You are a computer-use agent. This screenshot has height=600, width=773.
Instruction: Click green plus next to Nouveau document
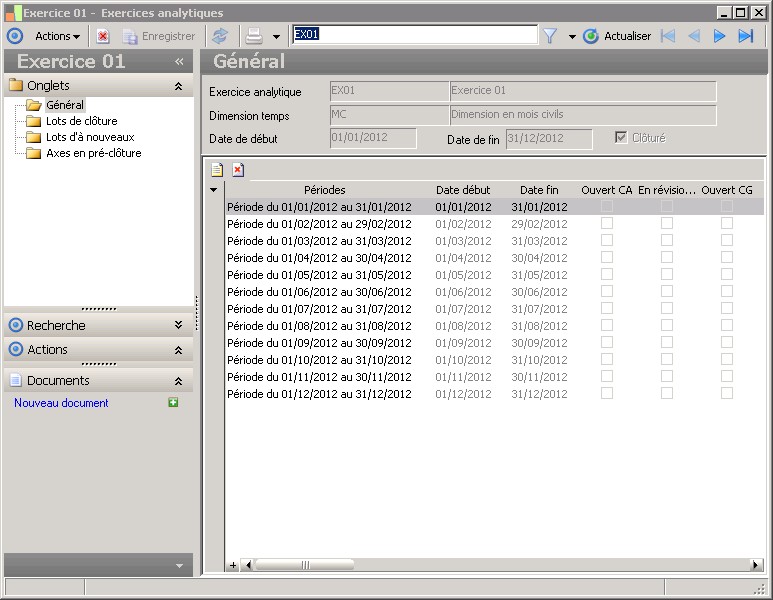[174, 403]
